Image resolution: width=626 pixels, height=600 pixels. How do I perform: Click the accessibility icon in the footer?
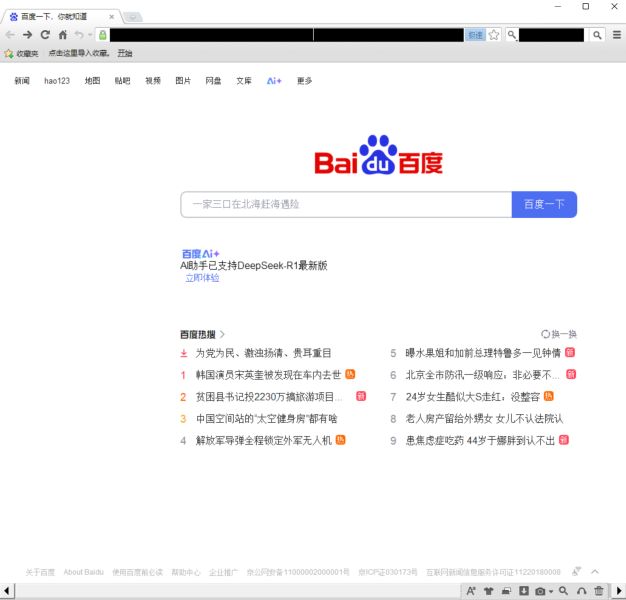click(x=576, y=572)
